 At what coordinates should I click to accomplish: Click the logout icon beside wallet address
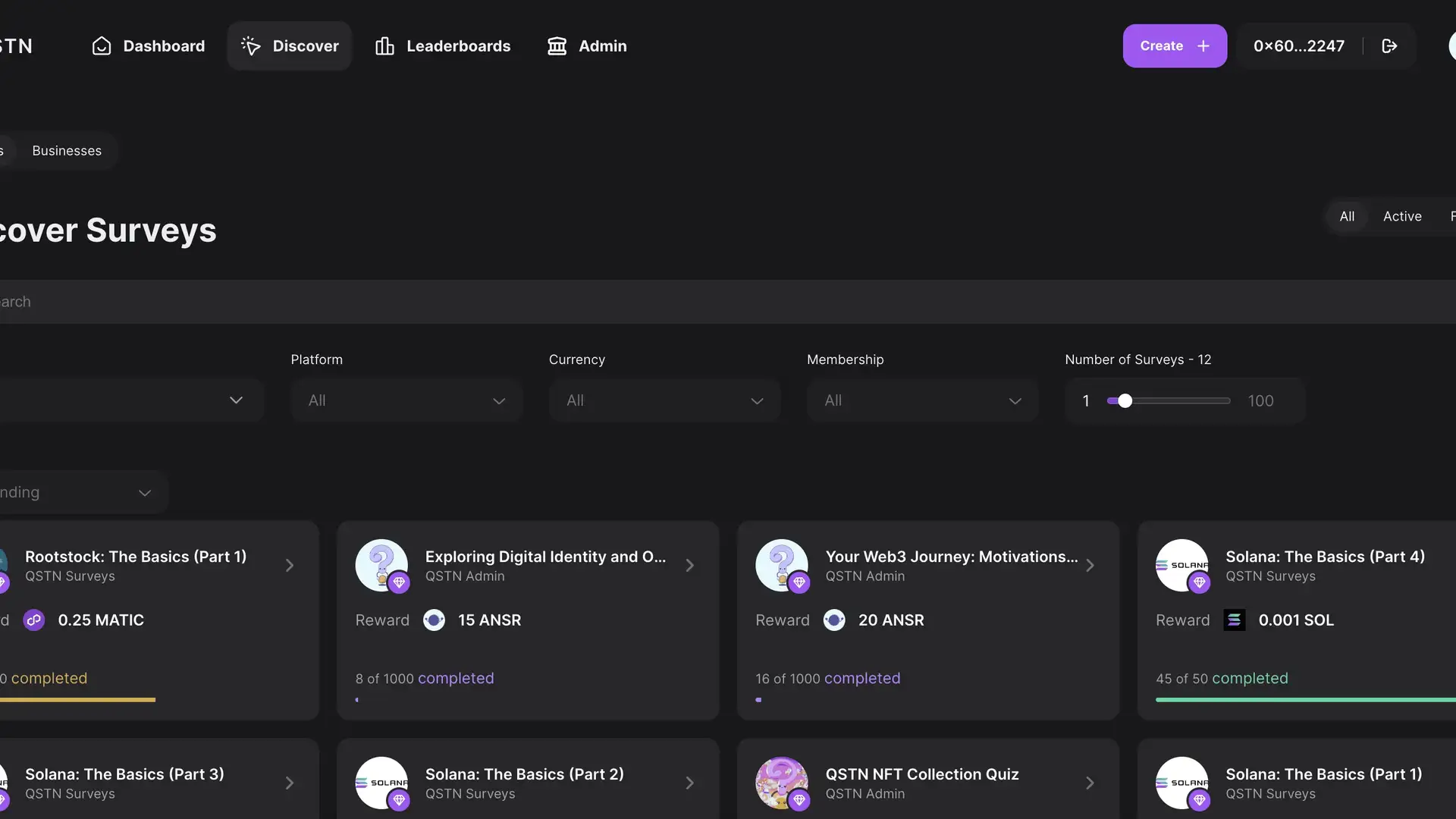pos(1389,46)
